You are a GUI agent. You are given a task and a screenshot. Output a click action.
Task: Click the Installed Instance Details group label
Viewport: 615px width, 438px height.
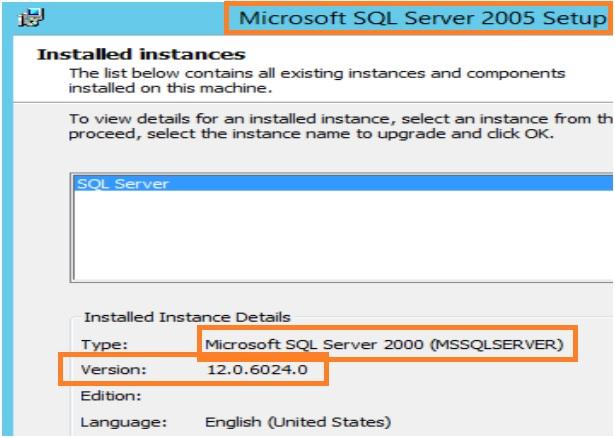tap(187, 317)
